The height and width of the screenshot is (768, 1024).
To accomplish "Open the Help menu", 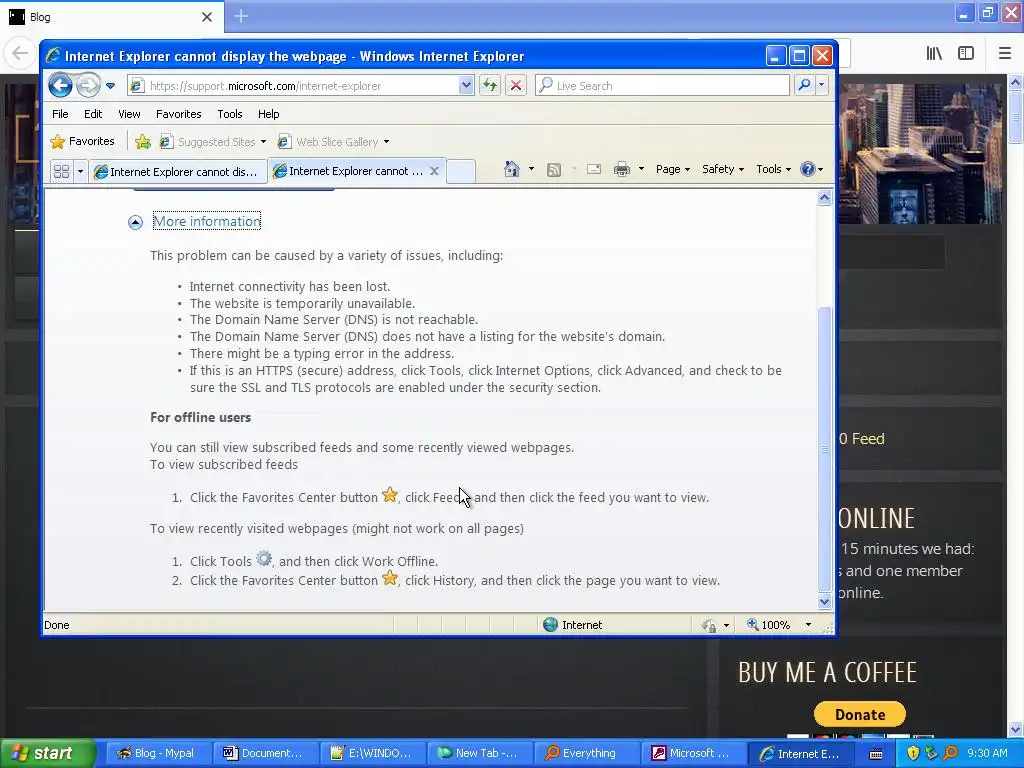I will (x=268, y=114).
